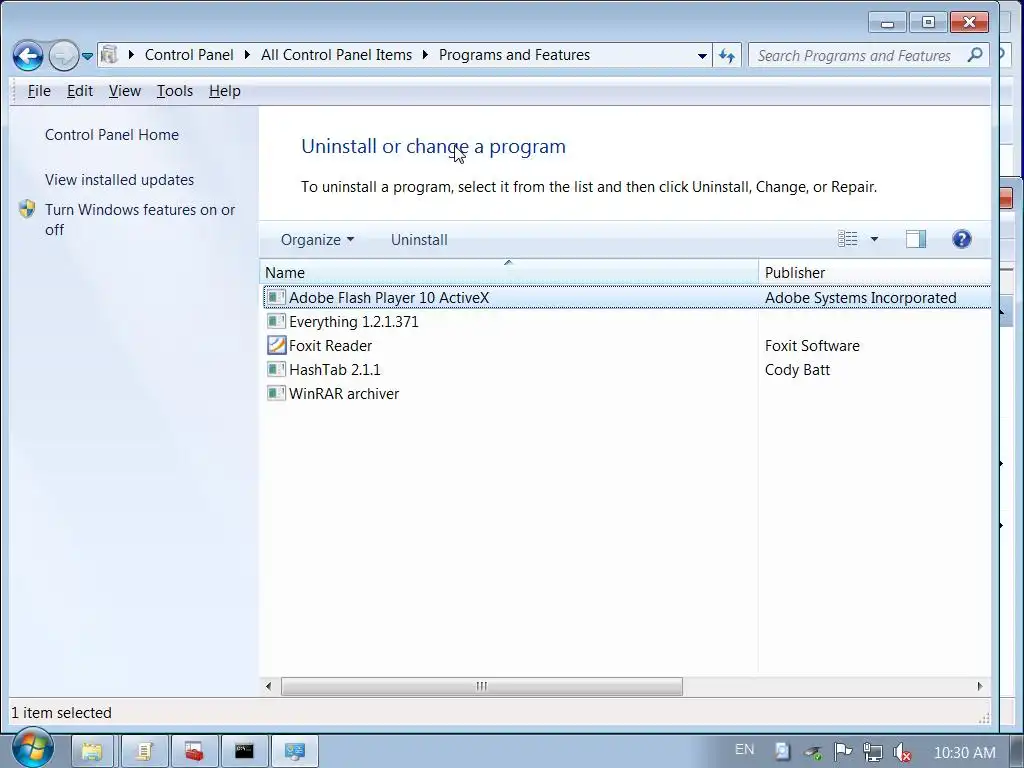The image size is (1024, 768).
Task: Open the Windows Start orb
Action: pyautogui.click(x=32, y=748)
